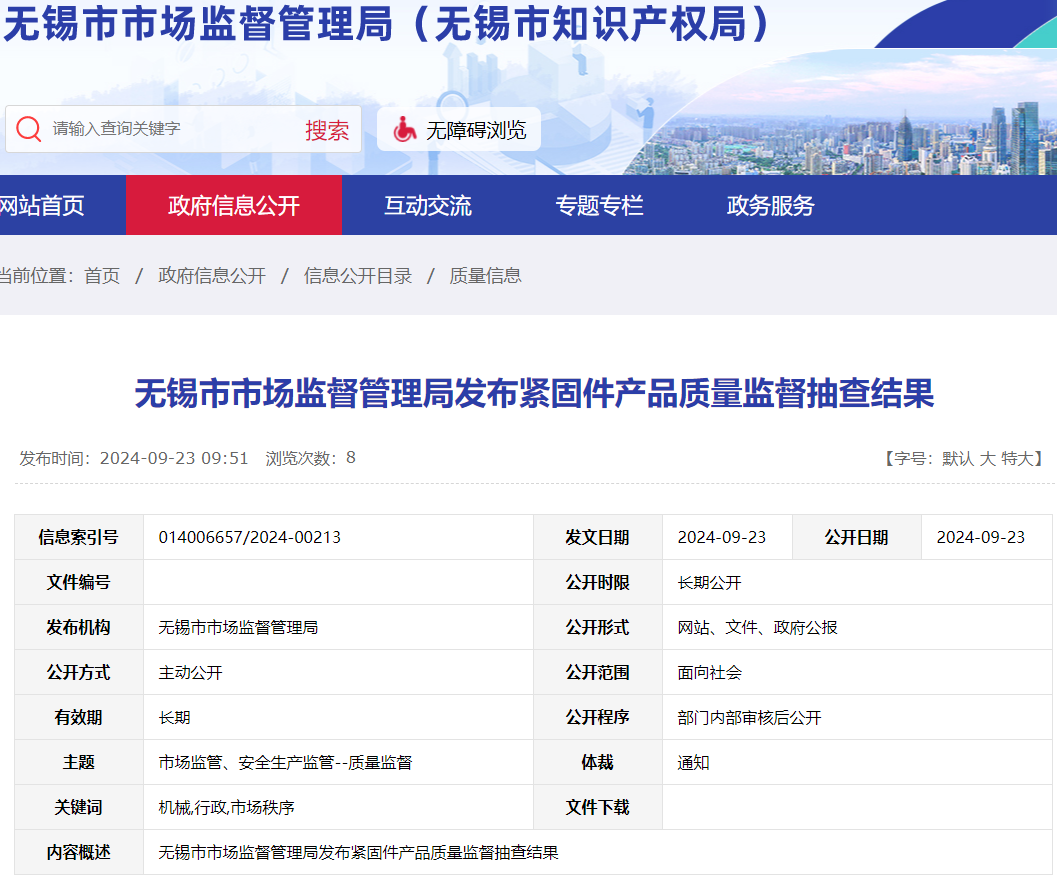Open 专题专栏 navigation menu

[599, 206]
